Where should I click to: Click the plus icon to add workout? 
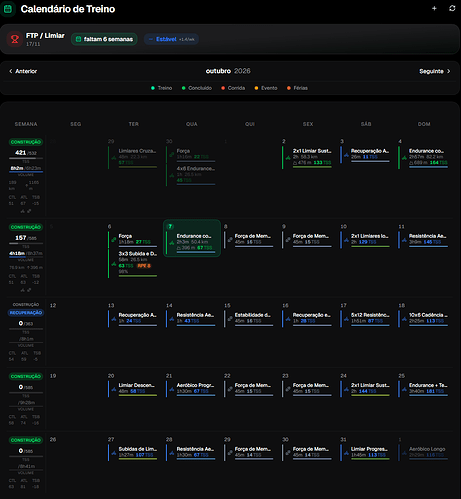tap(434, 8)
